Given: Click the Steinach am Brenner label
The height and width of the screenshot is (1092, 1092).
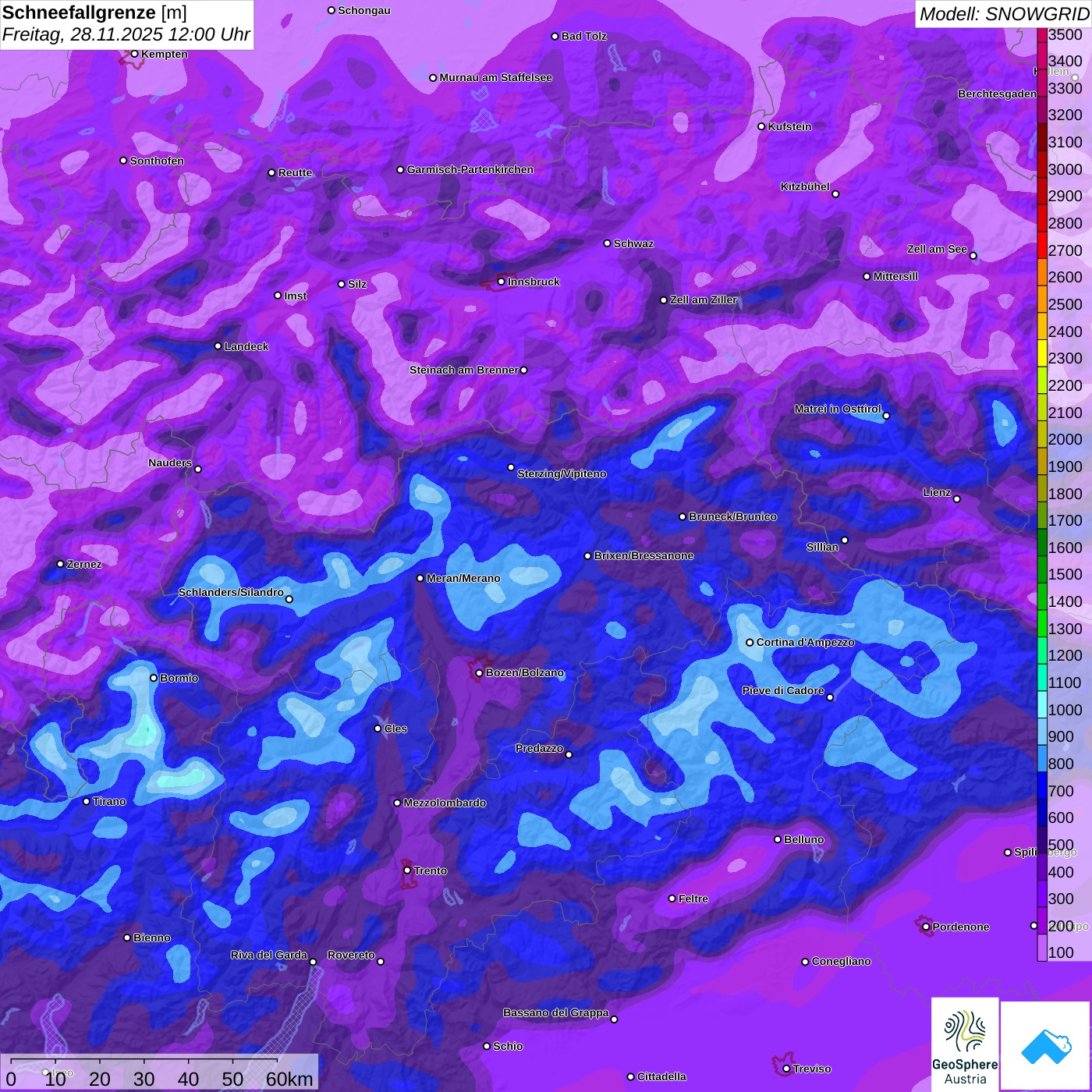Looking at the screenshot, I should coord(463,370).
